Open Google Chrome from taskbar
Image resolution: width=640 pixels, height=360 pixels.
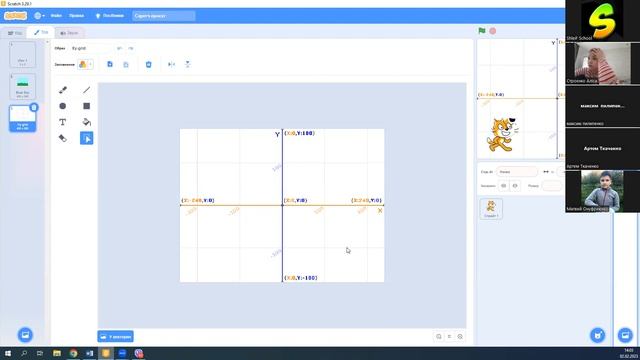(73, 353)
